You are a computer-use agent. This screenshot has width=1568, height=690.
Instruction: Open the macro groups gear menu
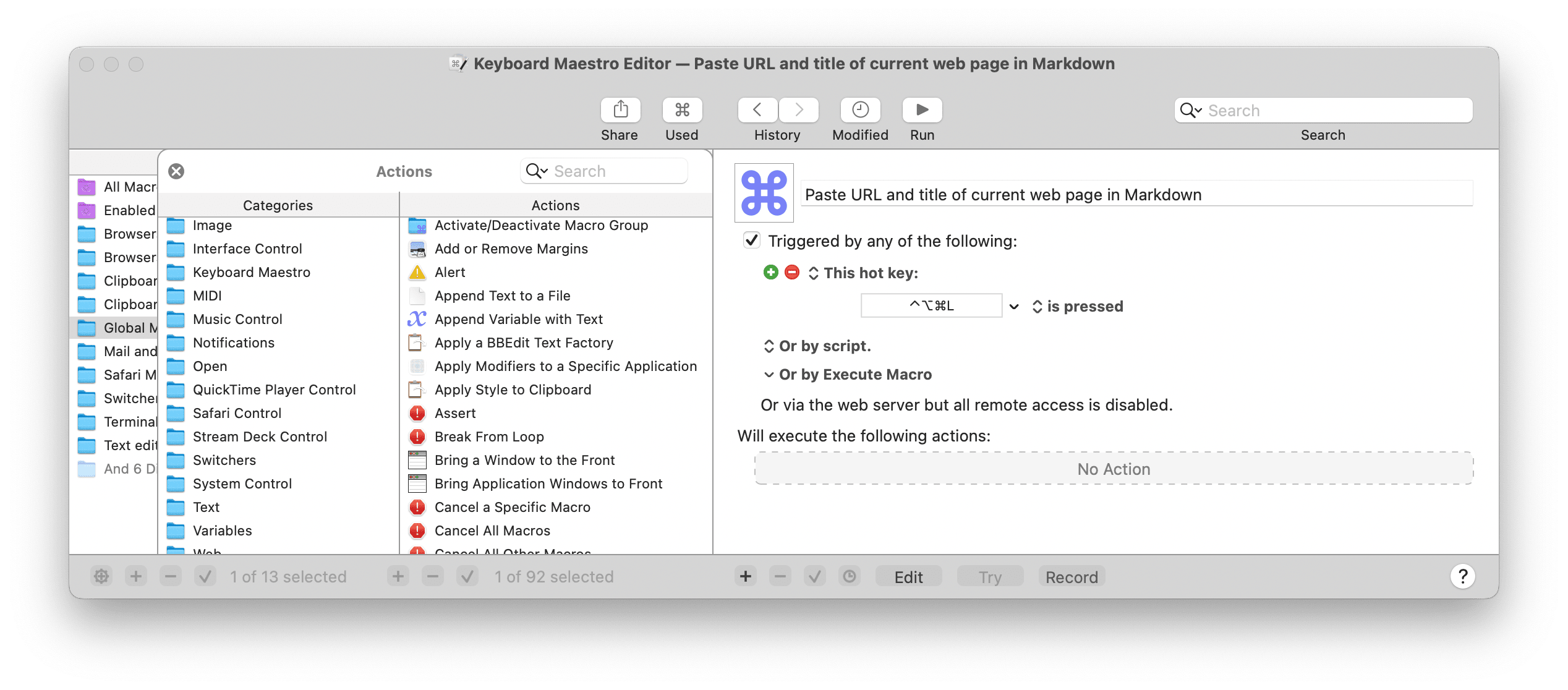[101, 576]
